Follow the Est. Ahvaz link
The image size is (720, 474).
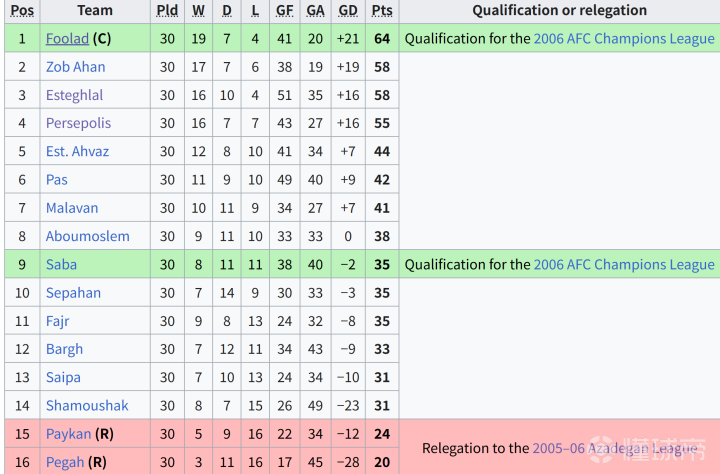pyautogui.click(x=77, y=152)
